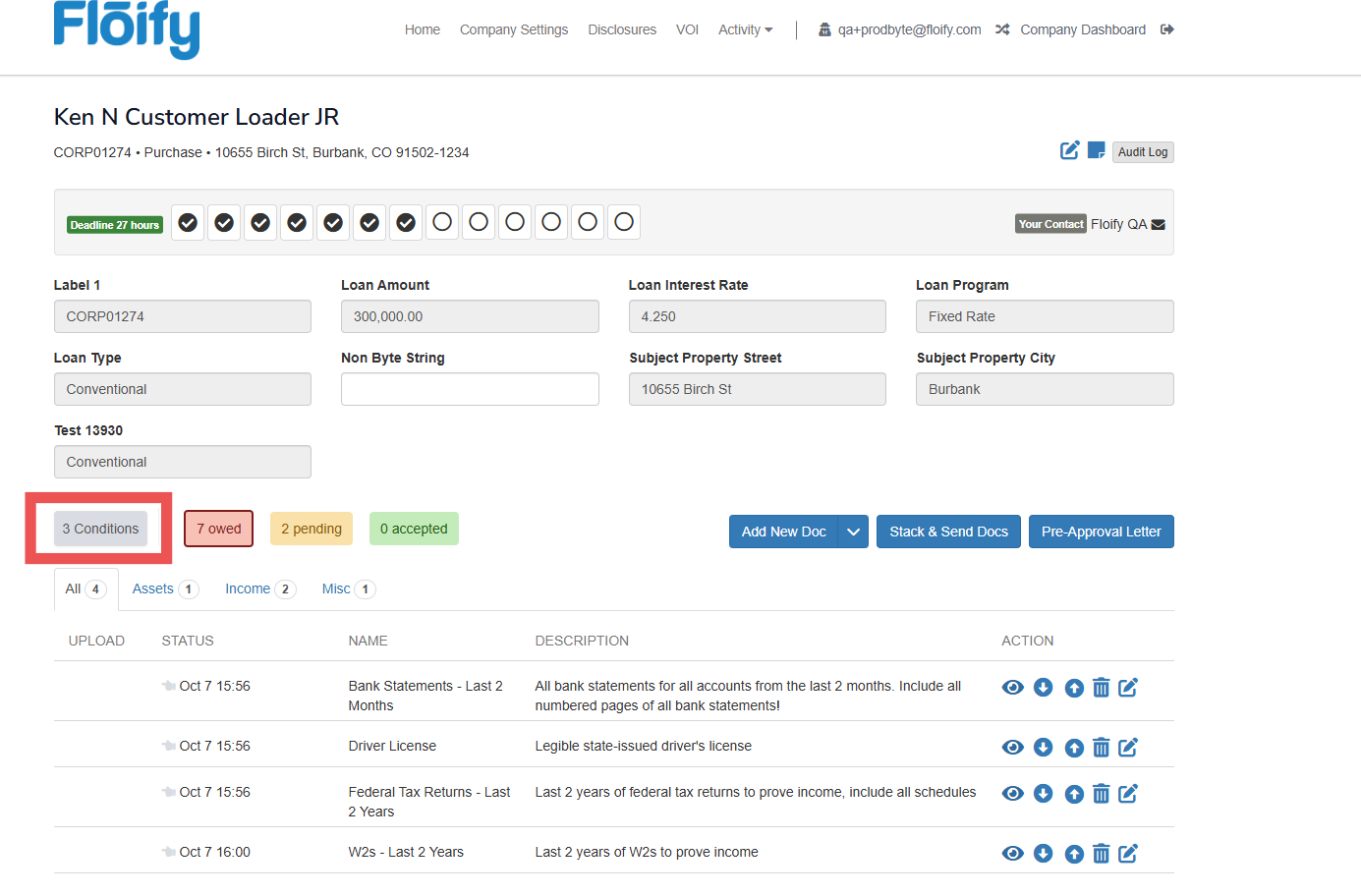1361x896 pixels.
Task: Open the user account qa+prodbyte@floify.com menu
Action: [900, 29]
